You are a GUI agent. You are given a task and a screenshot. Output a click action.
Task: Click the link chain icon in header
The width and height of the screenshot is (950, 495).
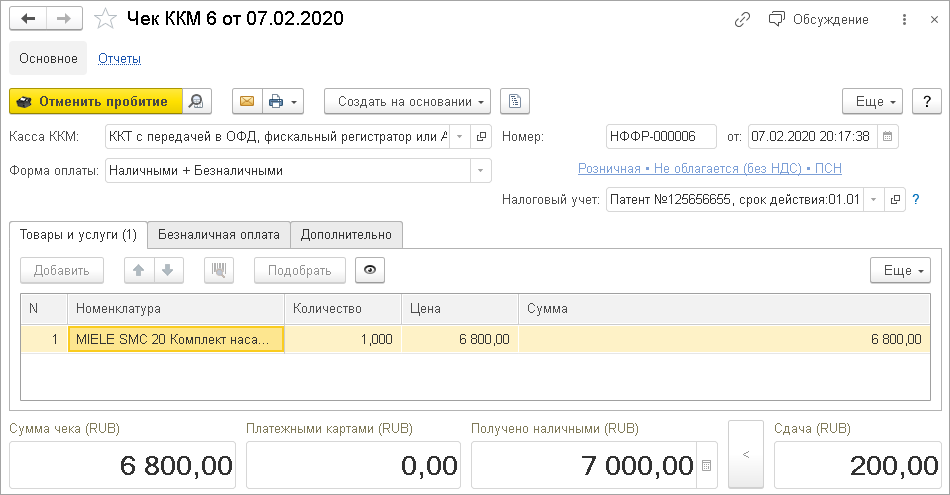pyautogui.click(x=742, y=19)
